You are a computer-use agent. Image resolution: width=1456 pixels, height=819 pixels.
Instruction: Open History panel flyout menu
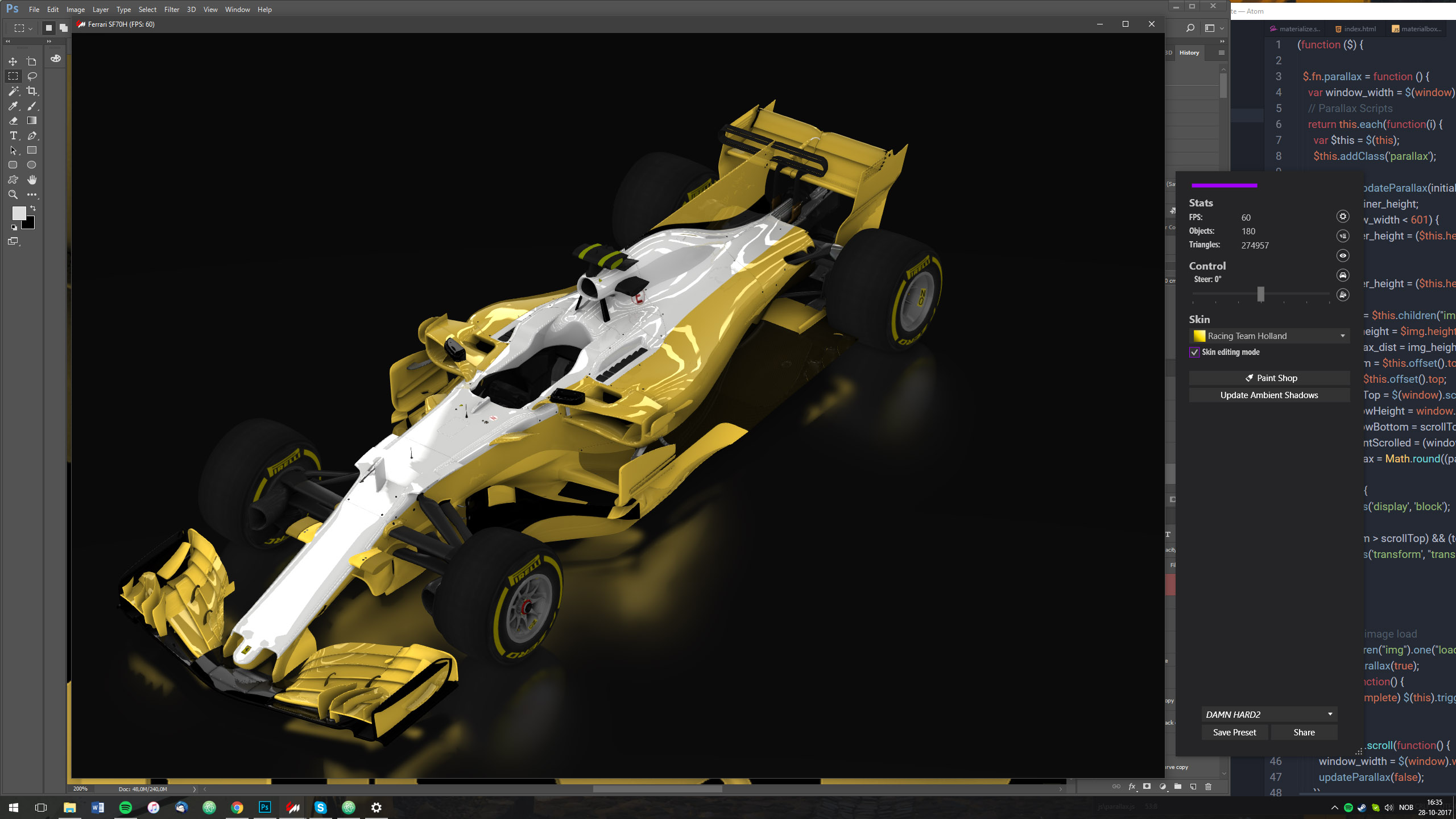coord(1221,53)
